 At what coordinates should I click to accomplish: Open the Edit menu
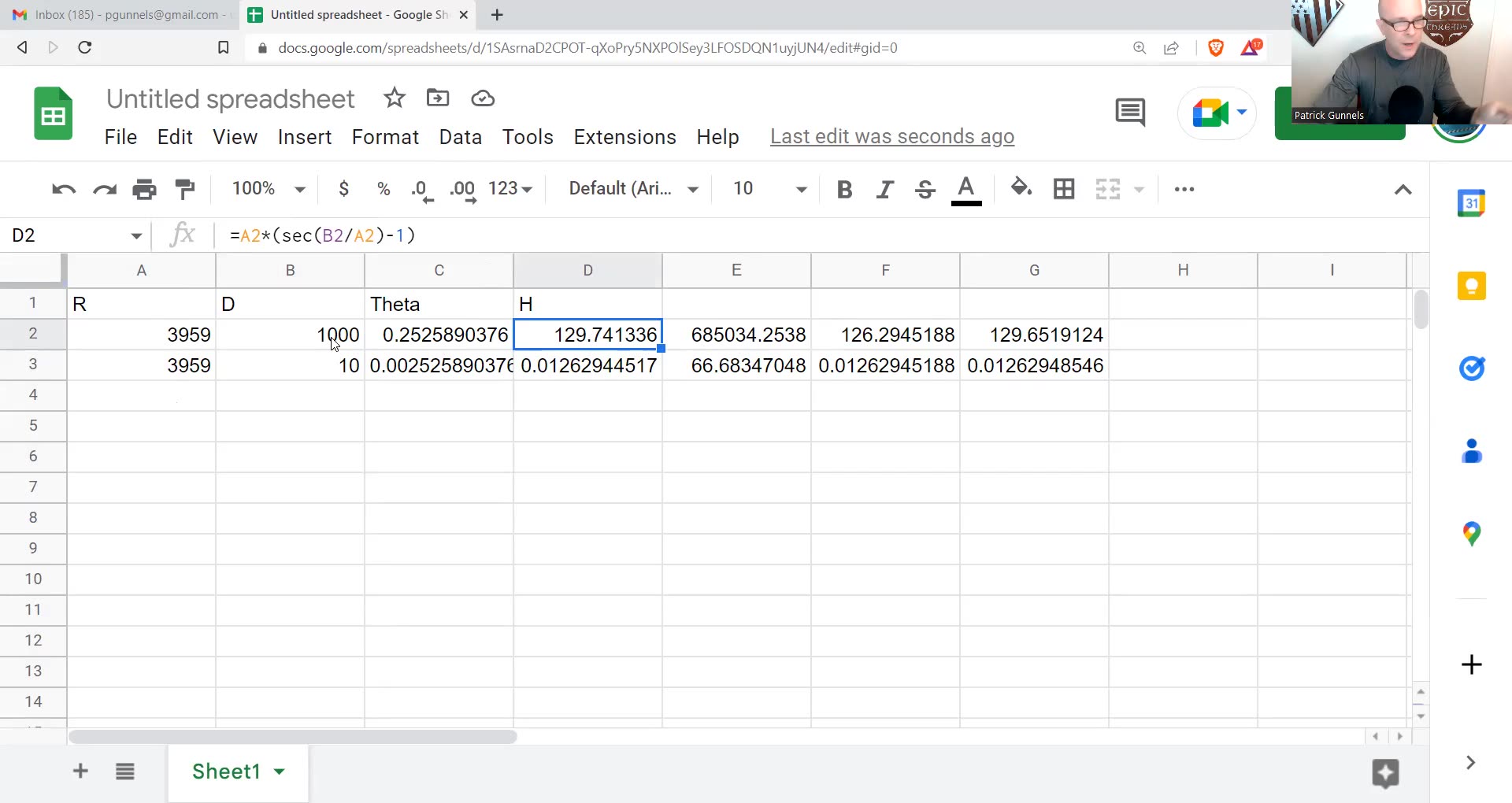pyautogui.click(x=175, y=137)
